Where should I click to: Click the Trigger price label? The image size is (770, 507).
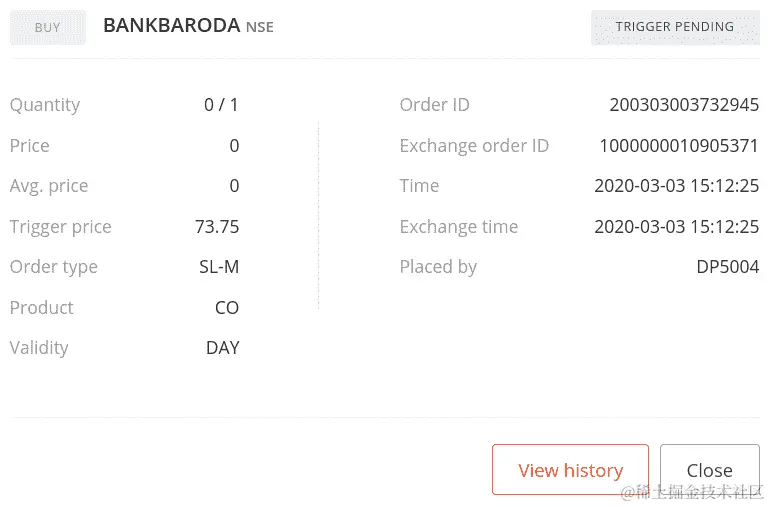61,227
